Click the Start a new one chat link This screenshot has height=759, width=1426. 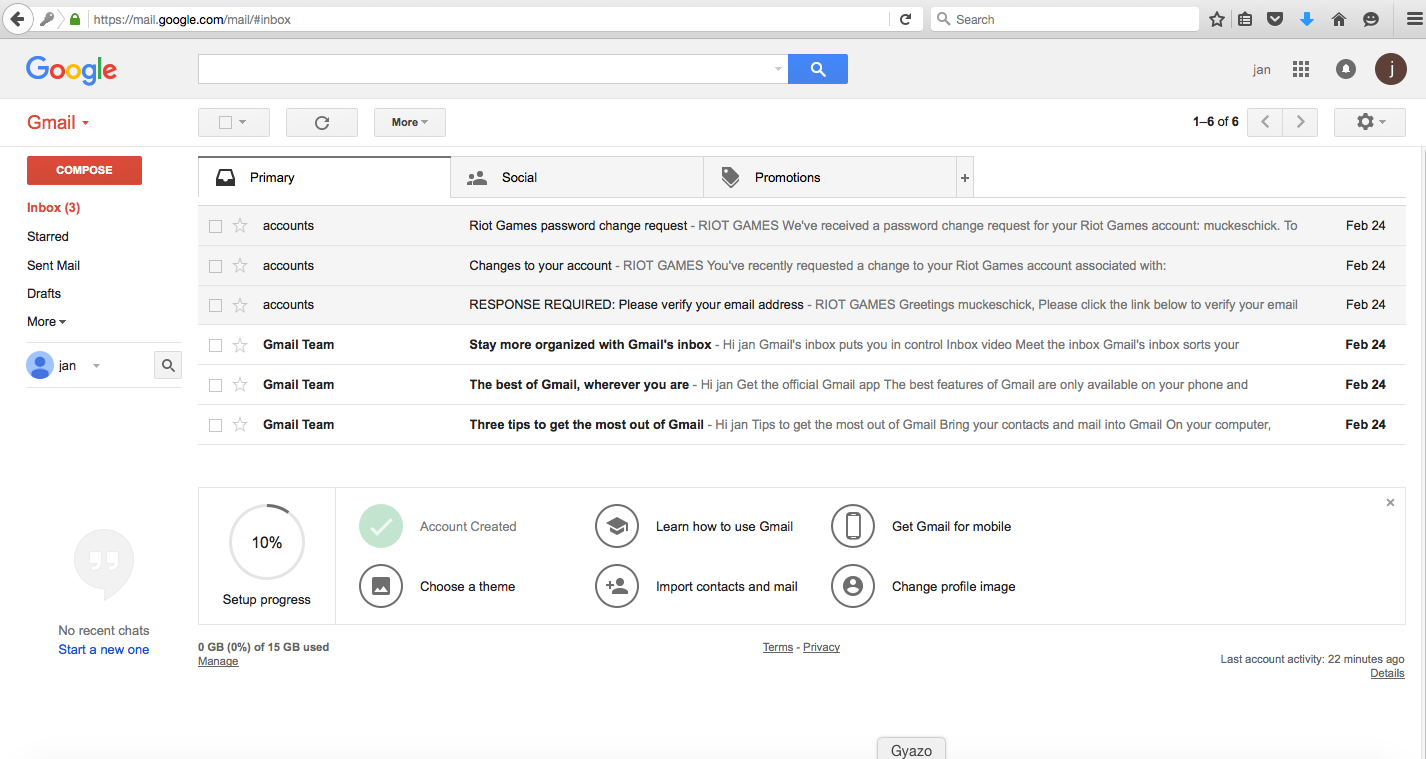point(104,650)
